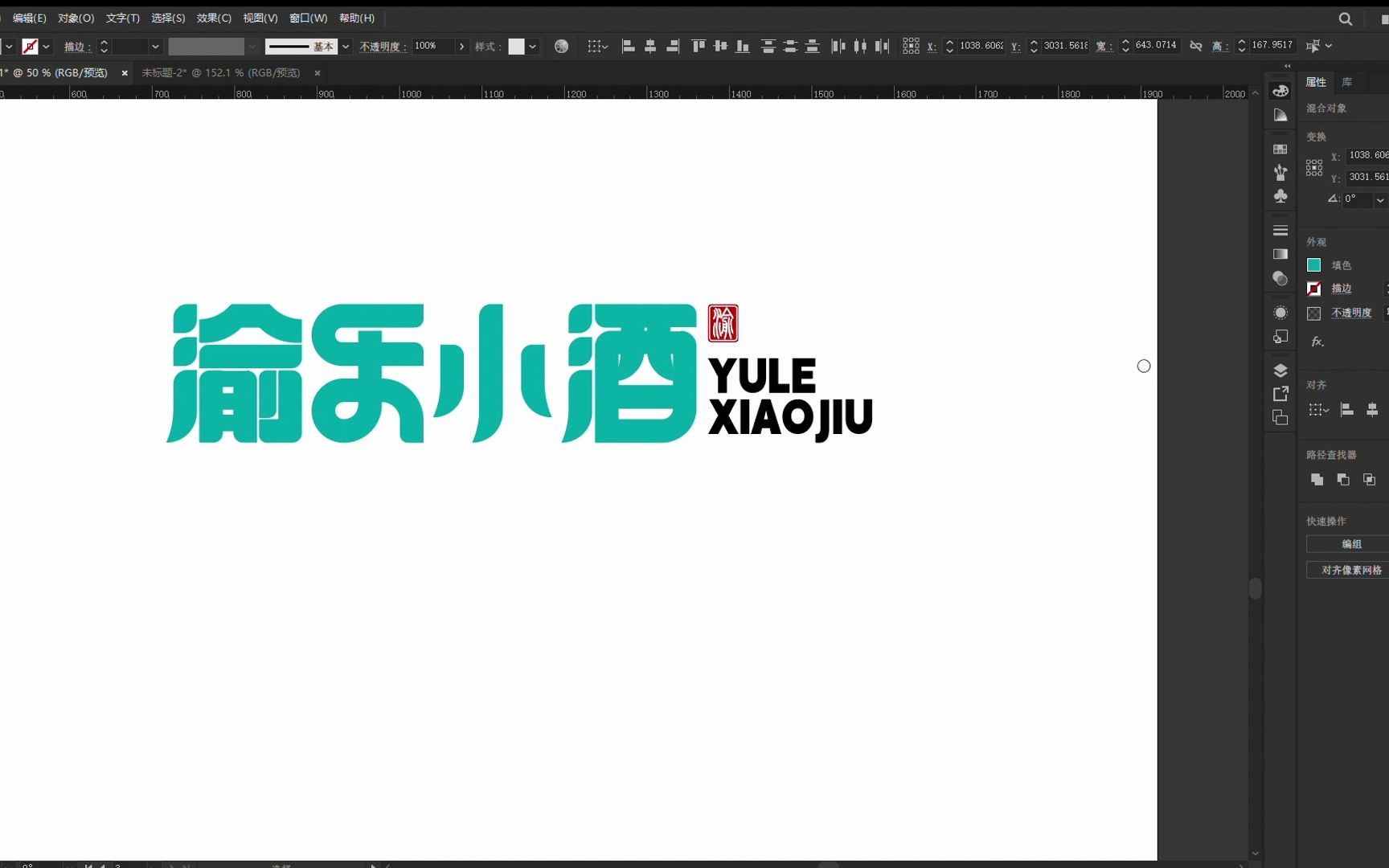The image size is (1389, 868).
Task: Align vertical centers in control bar
Action: tap(721, 47)
